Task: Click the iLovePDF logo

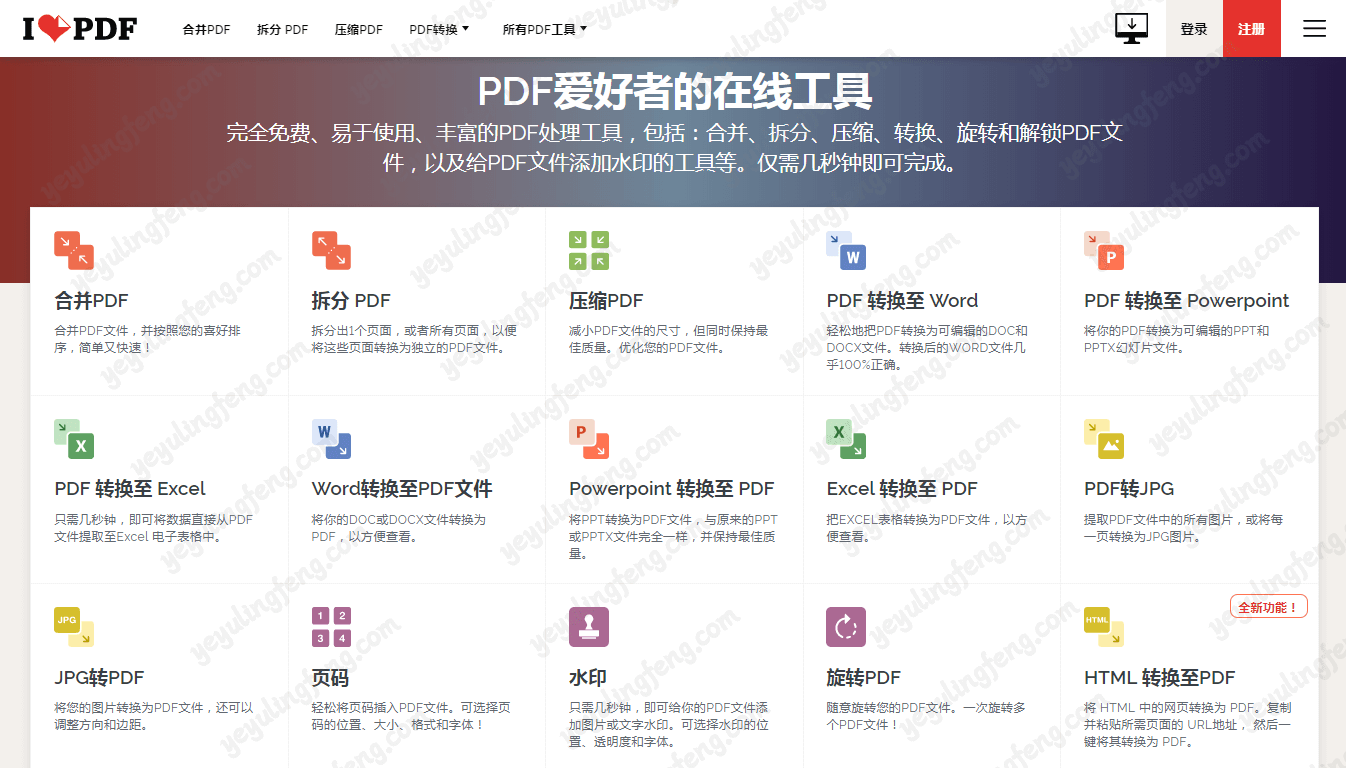Action: pos(80,28)
